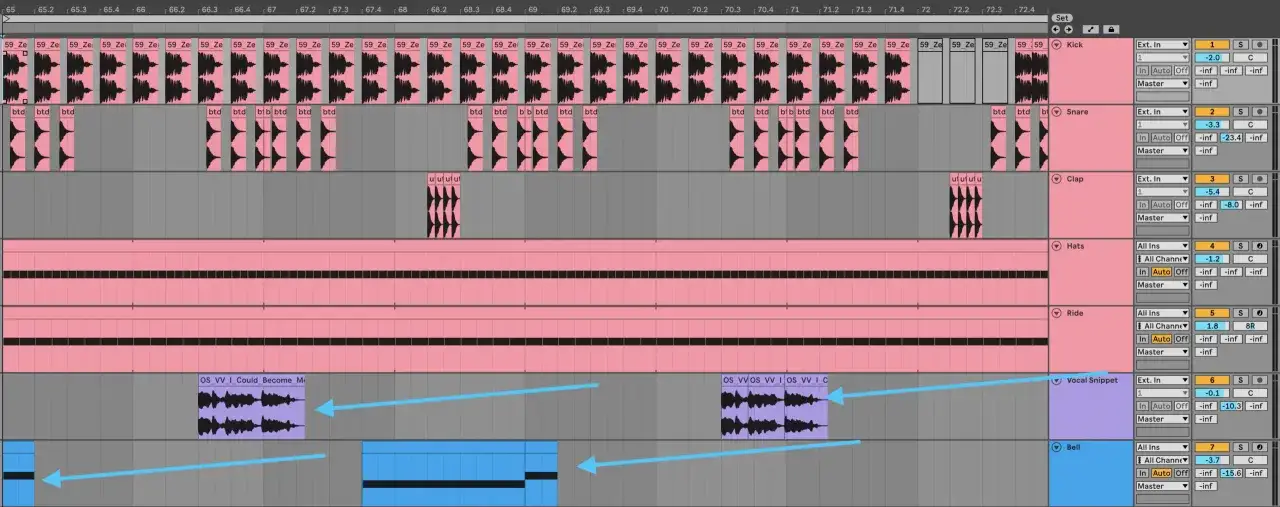This screenshot has width=1280, height=507.
Task: Solo the Kick track
Action: click(x=1240, y=45)
